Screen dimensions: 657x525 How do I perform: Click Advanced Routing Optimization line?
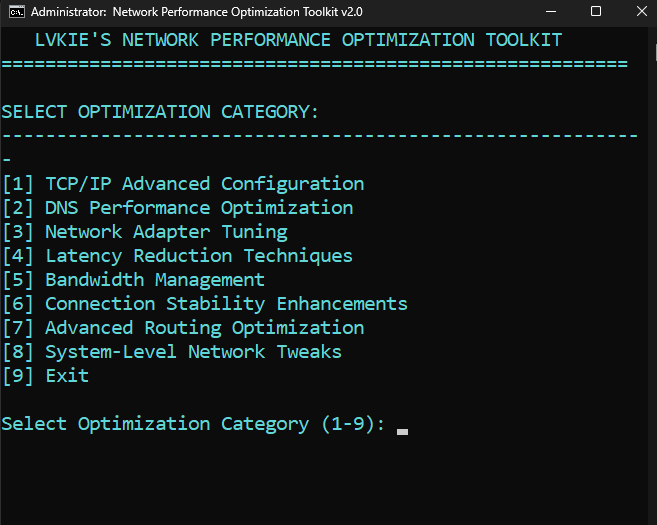point(184,328)
